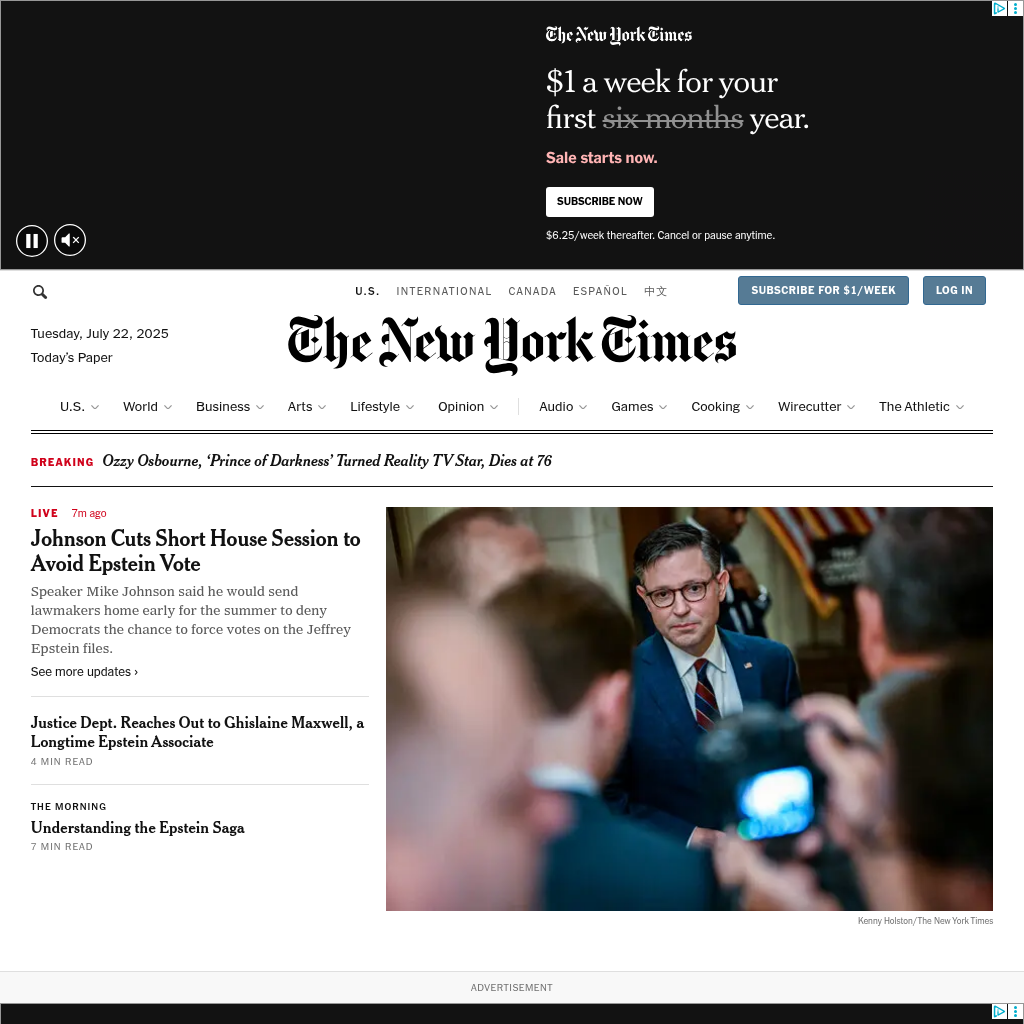1024x1024 pixels.
Task: Switch to the International edition
Action: click(x=443, y=291)
